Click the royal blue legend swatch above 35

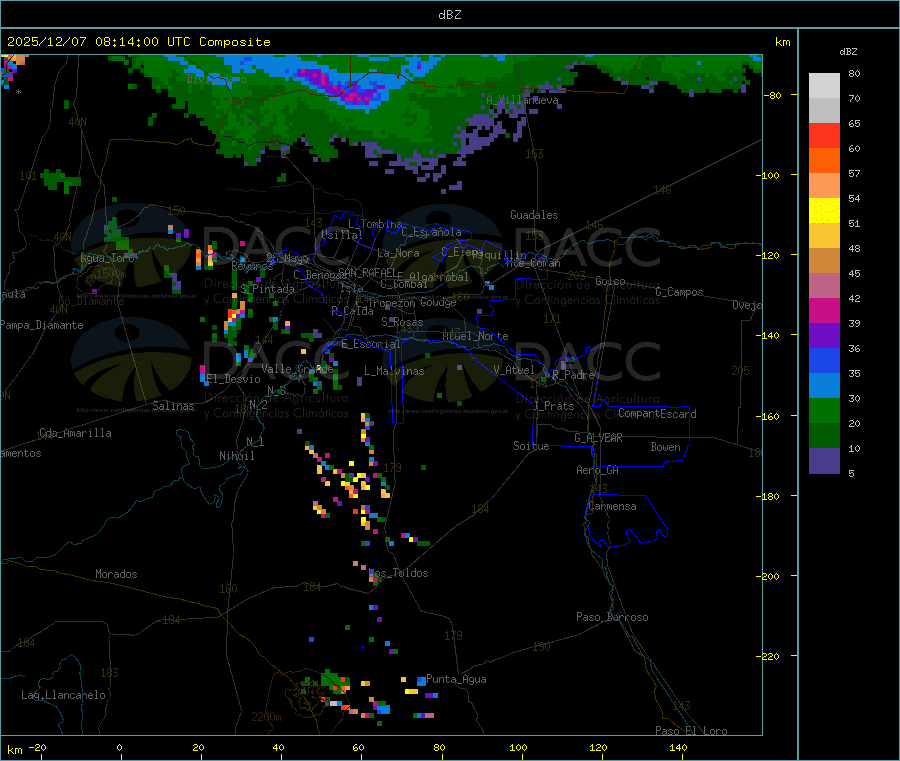824,360
